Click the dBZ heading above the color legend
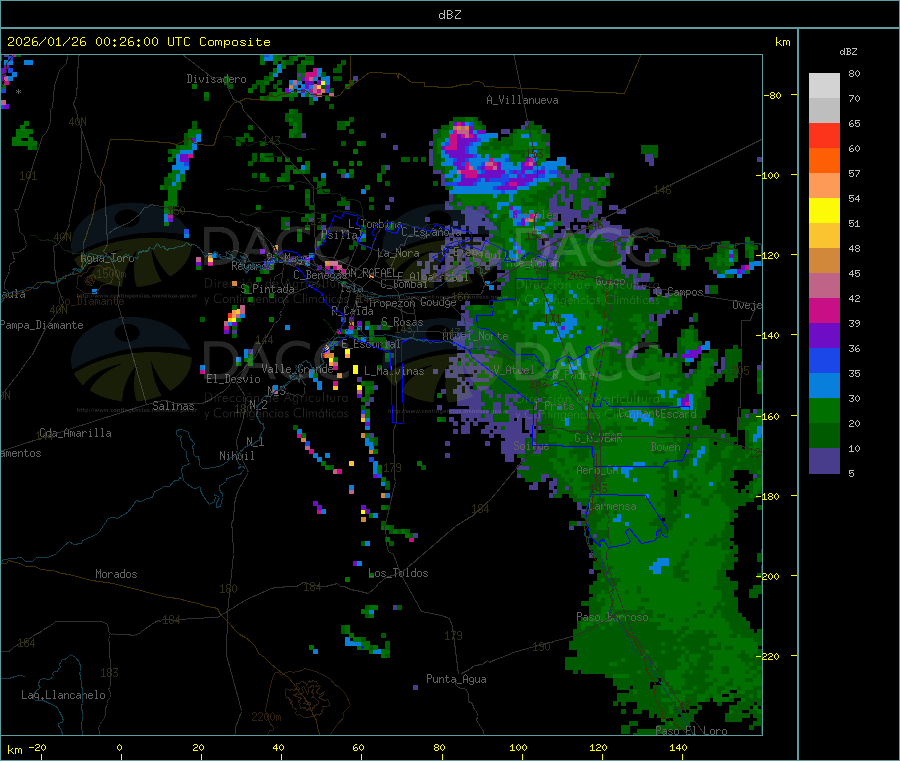This screenshot has height=761, width=900. click(848, 52)
